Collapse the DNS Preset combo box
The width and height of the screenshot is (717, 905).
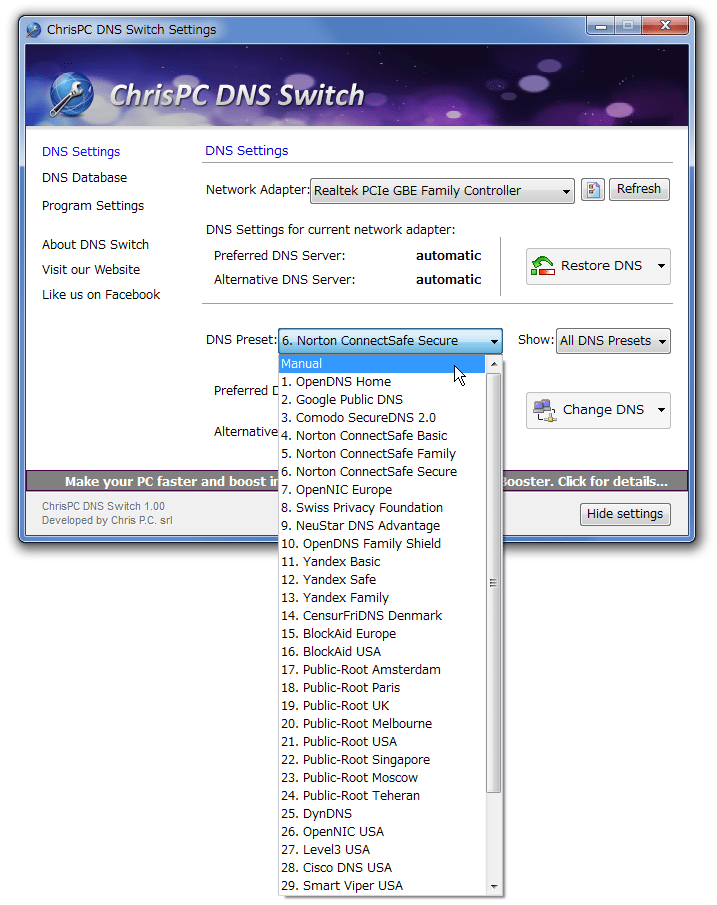[390, 341]
